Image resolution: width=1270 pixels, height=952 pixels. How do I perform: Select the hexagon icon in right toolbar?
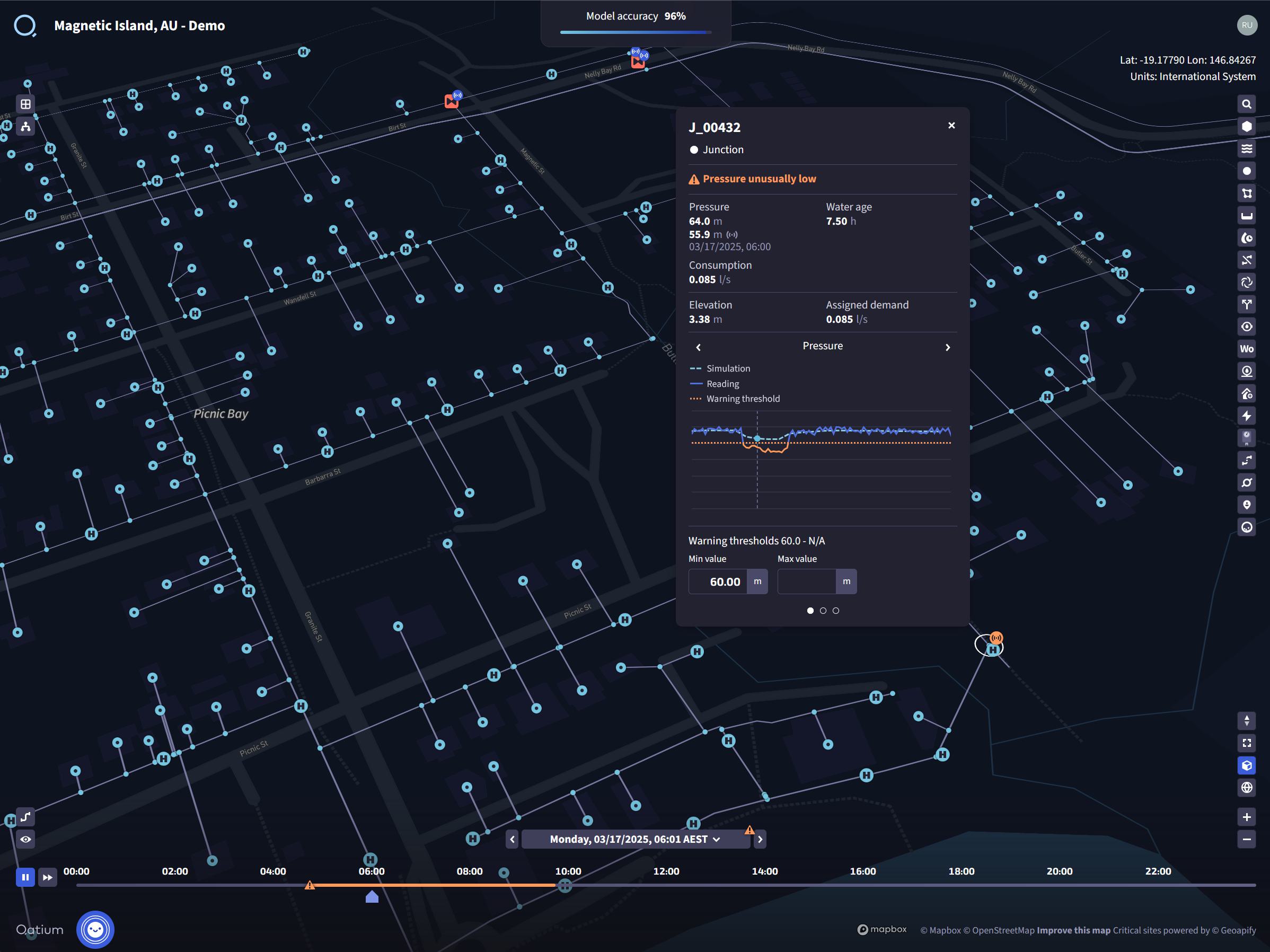[1247, 126]
